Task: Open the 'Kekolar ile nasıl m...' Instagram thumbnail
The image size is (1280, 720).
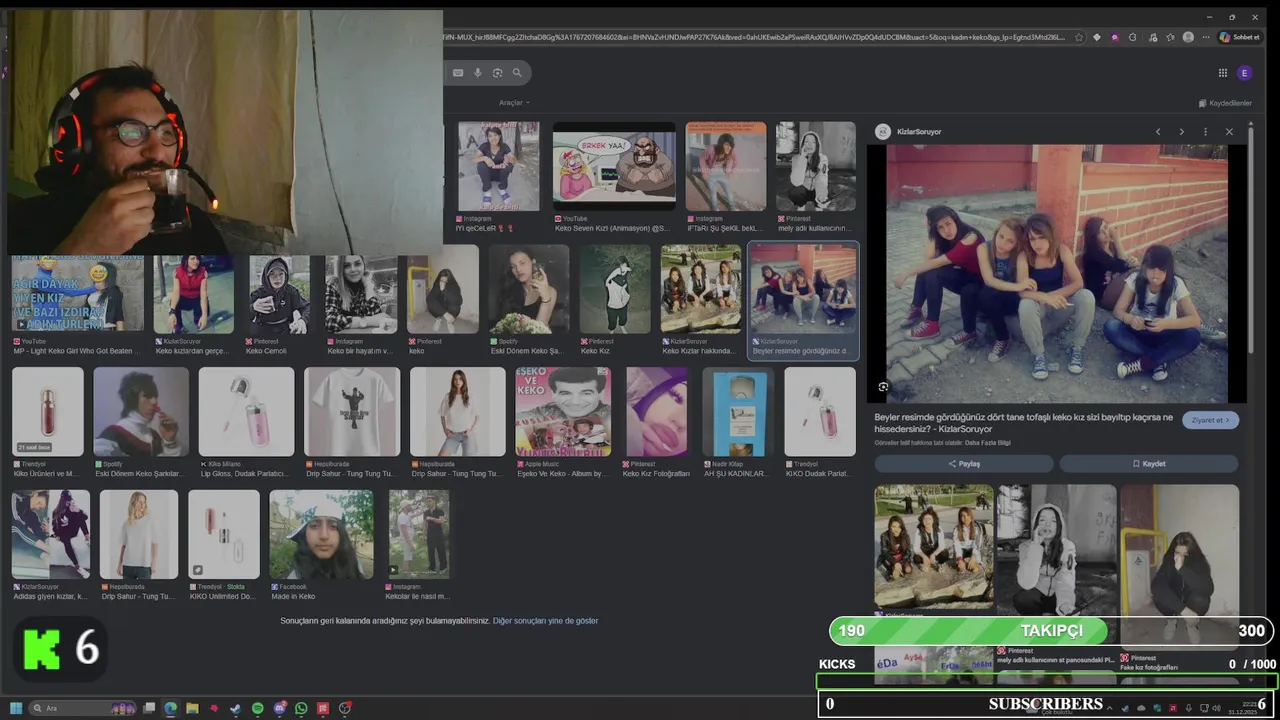Action: pyautogui.click(x=418, y=534)
